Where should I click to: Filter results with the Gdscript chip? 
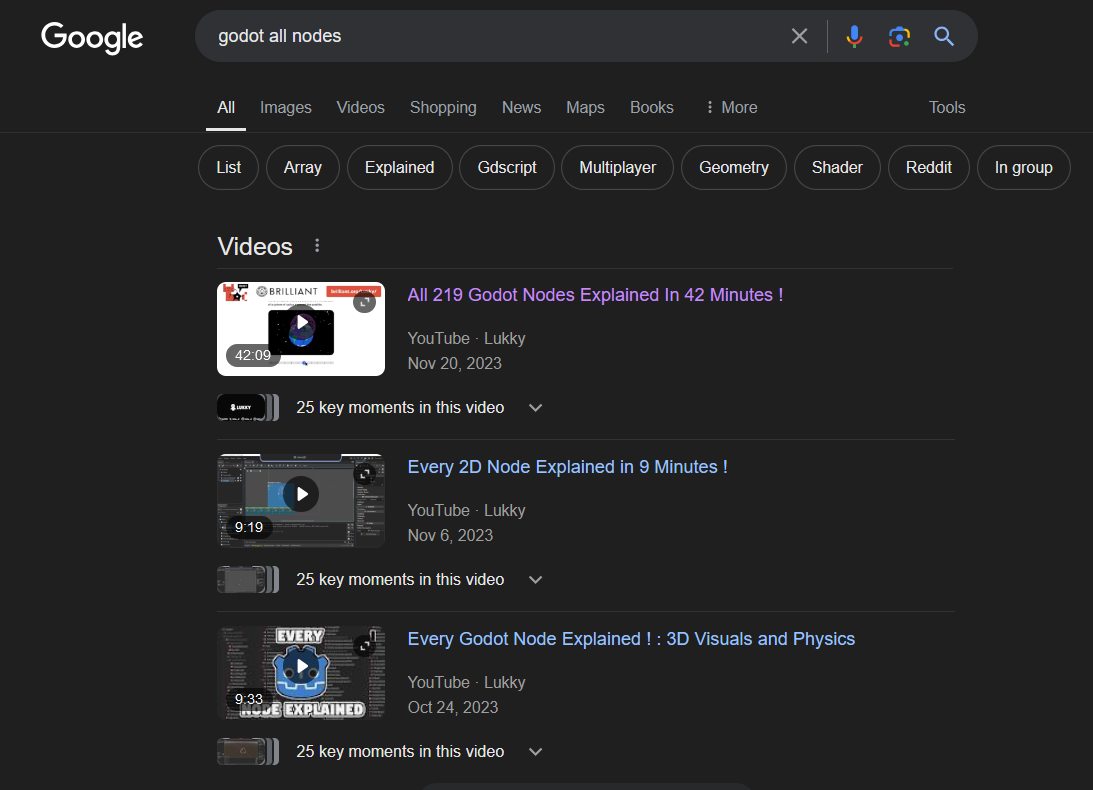tap(507, 168)
